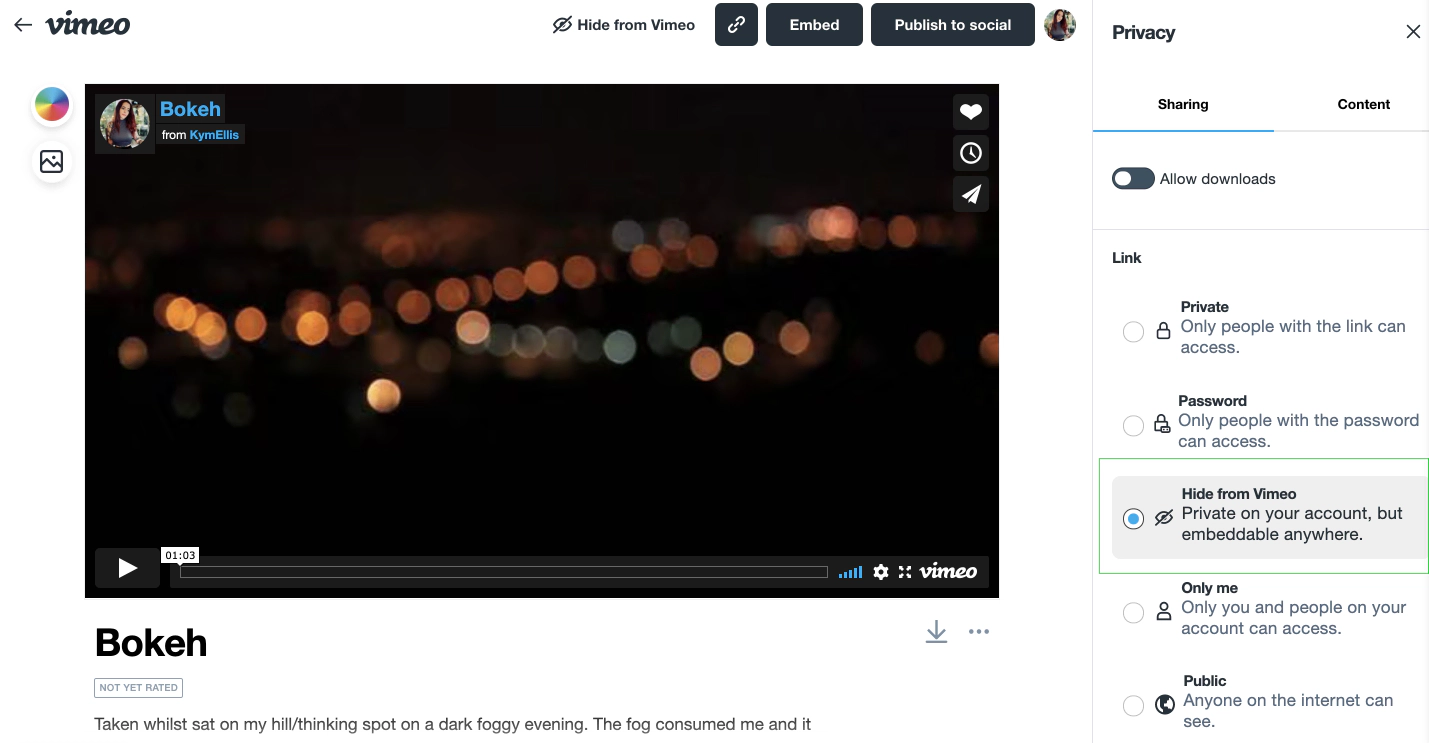
Task: Open the player color customization wheel
Action: point(52,104)
